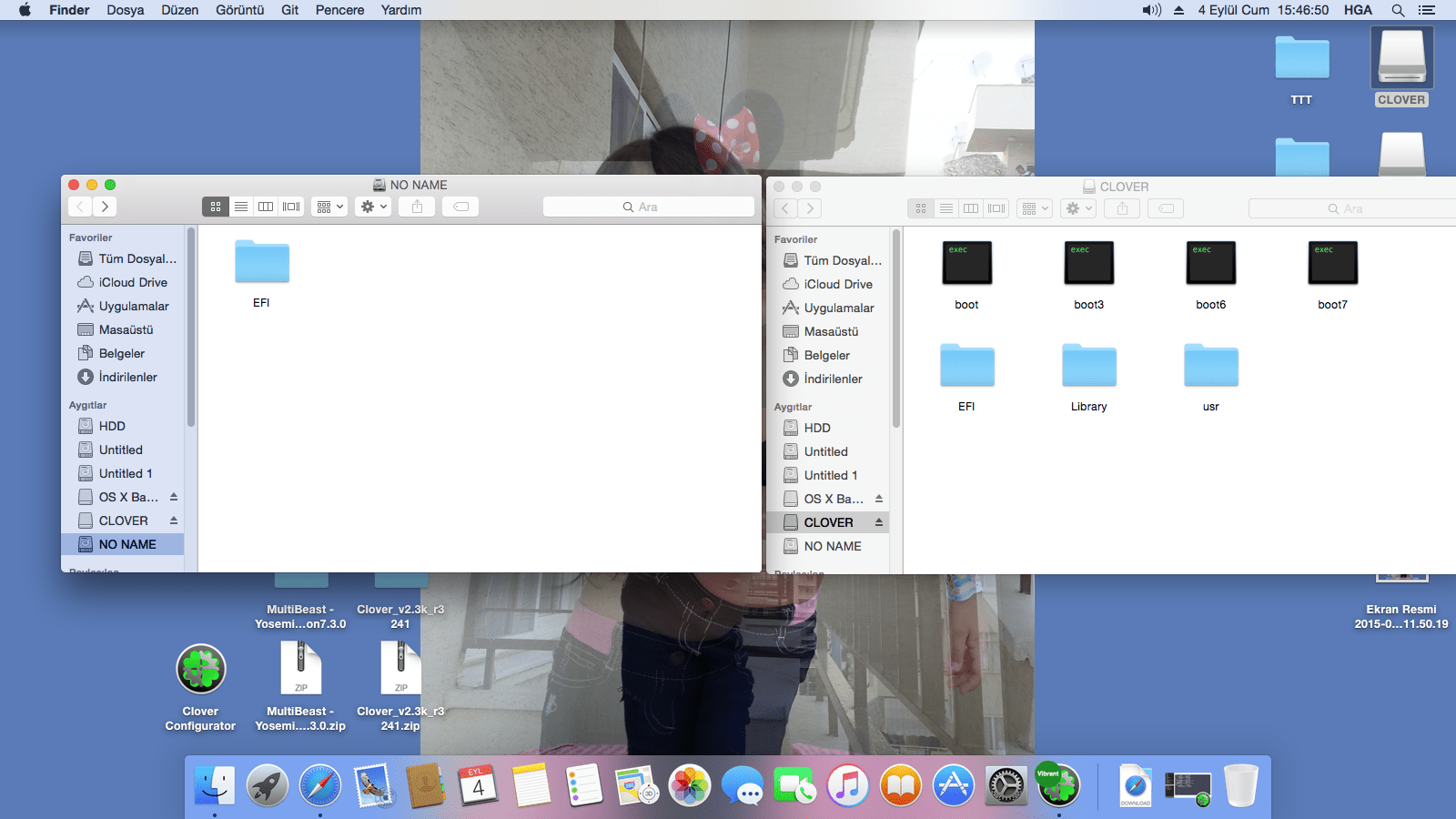Eject CLOVER volume in CLOVER window sidebar
This screenshot has width=1456, height=819.
(879, 522)
